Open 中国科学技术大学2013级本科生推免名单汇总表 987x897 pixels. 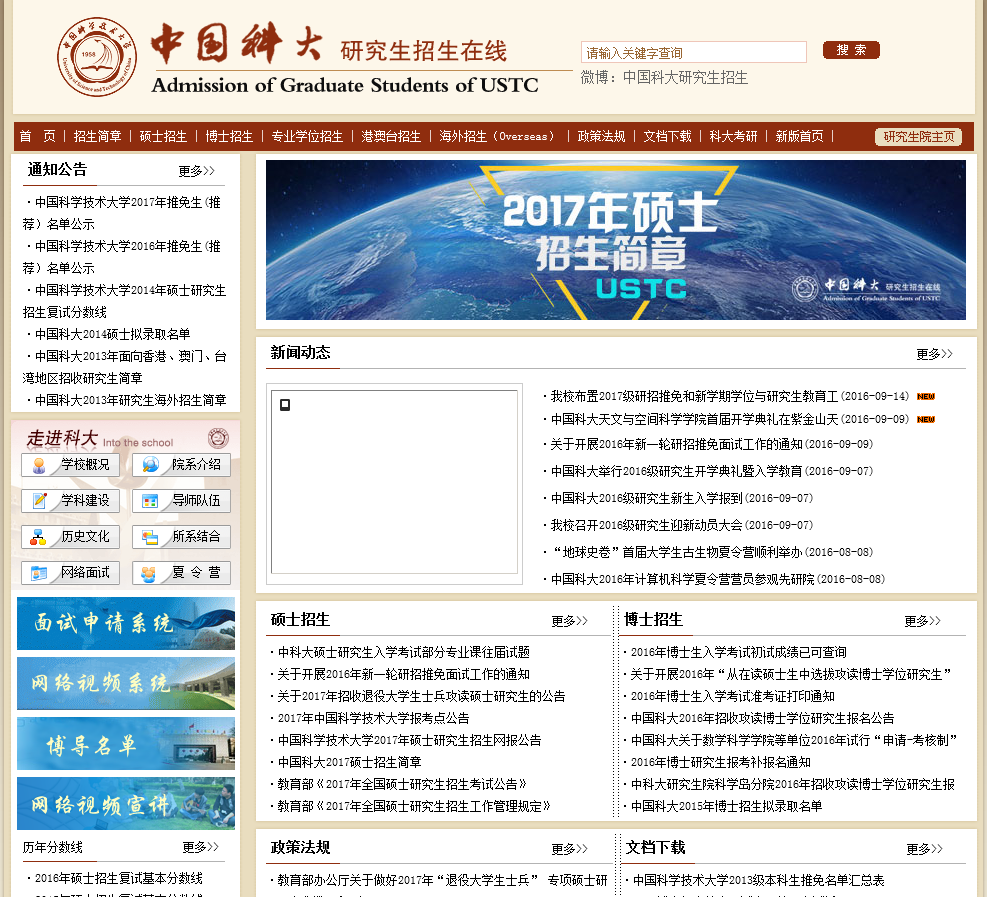pyautogui.click(x=759, y=881)
